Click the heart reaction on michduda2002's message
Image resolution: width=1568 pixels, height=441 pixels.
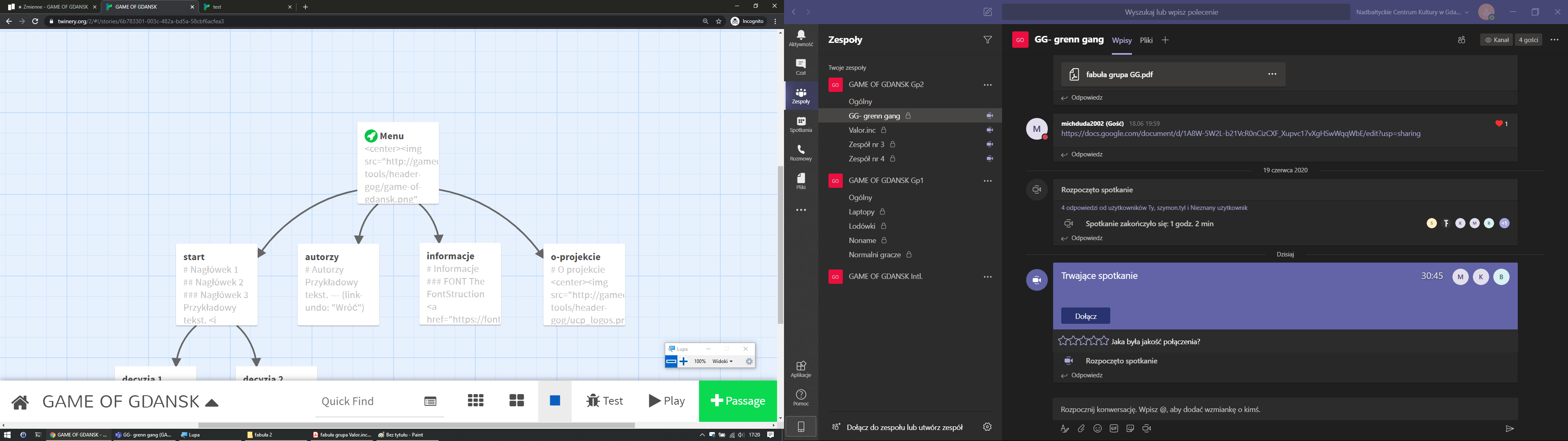click(1499, 124)
